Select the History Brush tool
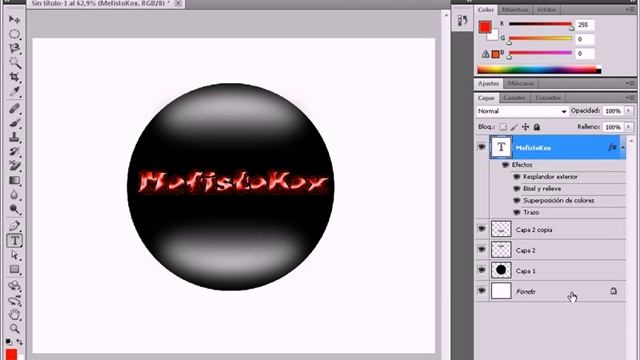 tap(14, 151)
